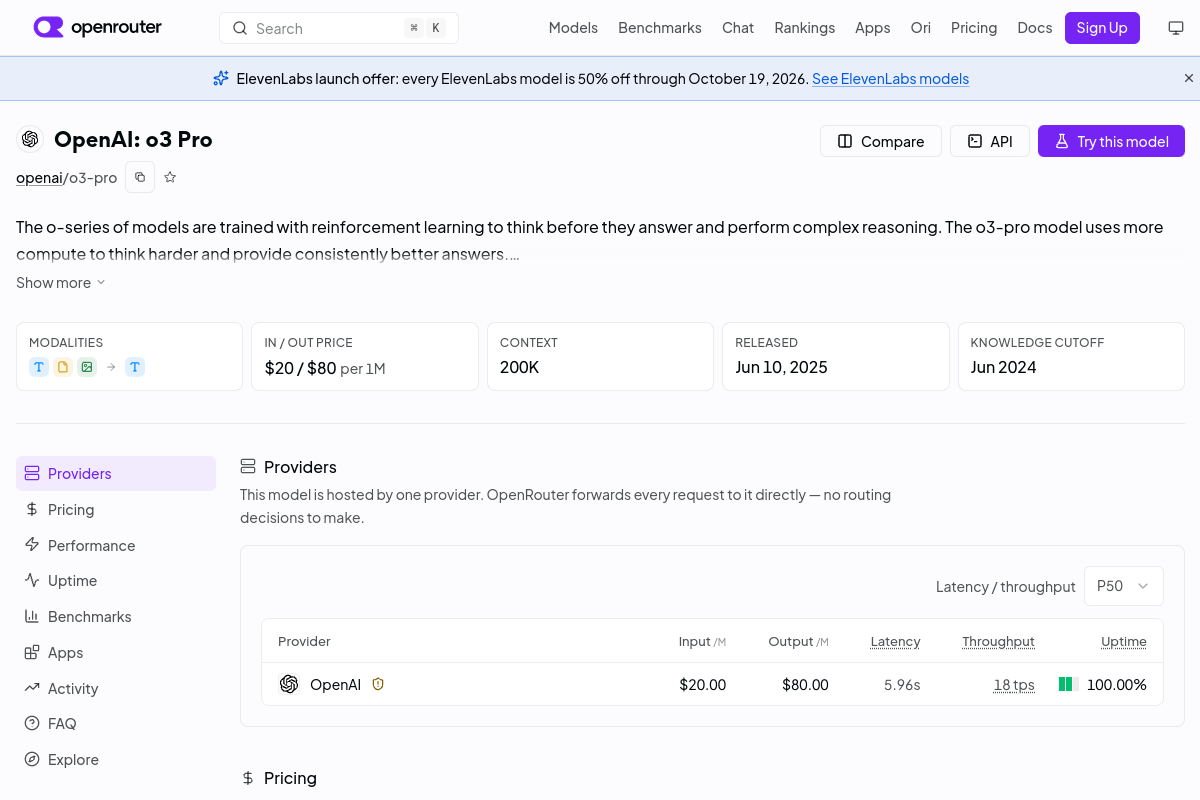Open the P50 latency percentile dropdown
1200x800 pixels.
[1124, 586]
